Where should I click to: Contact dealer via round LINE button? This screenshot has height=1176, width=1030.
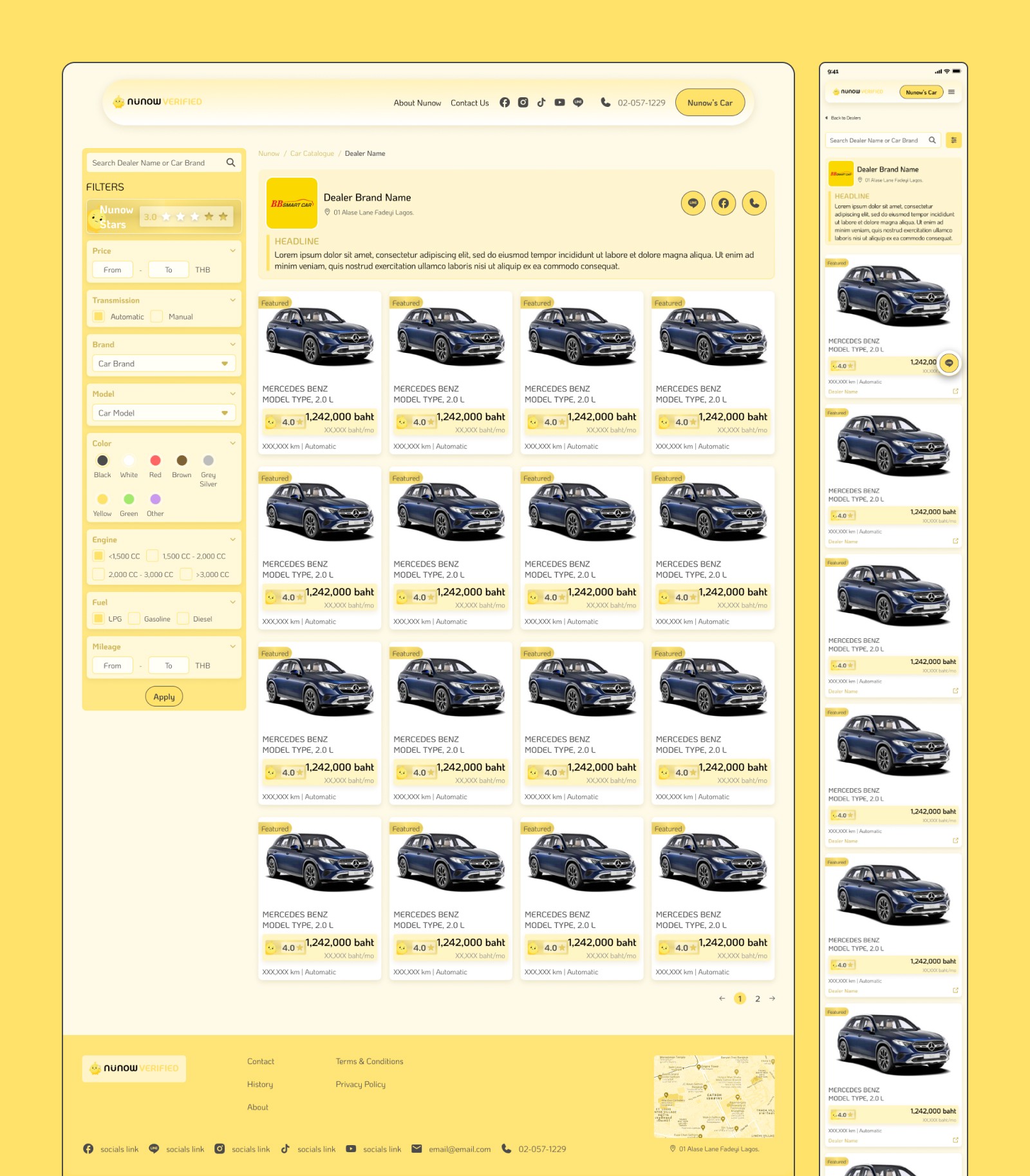pos(693,204)
